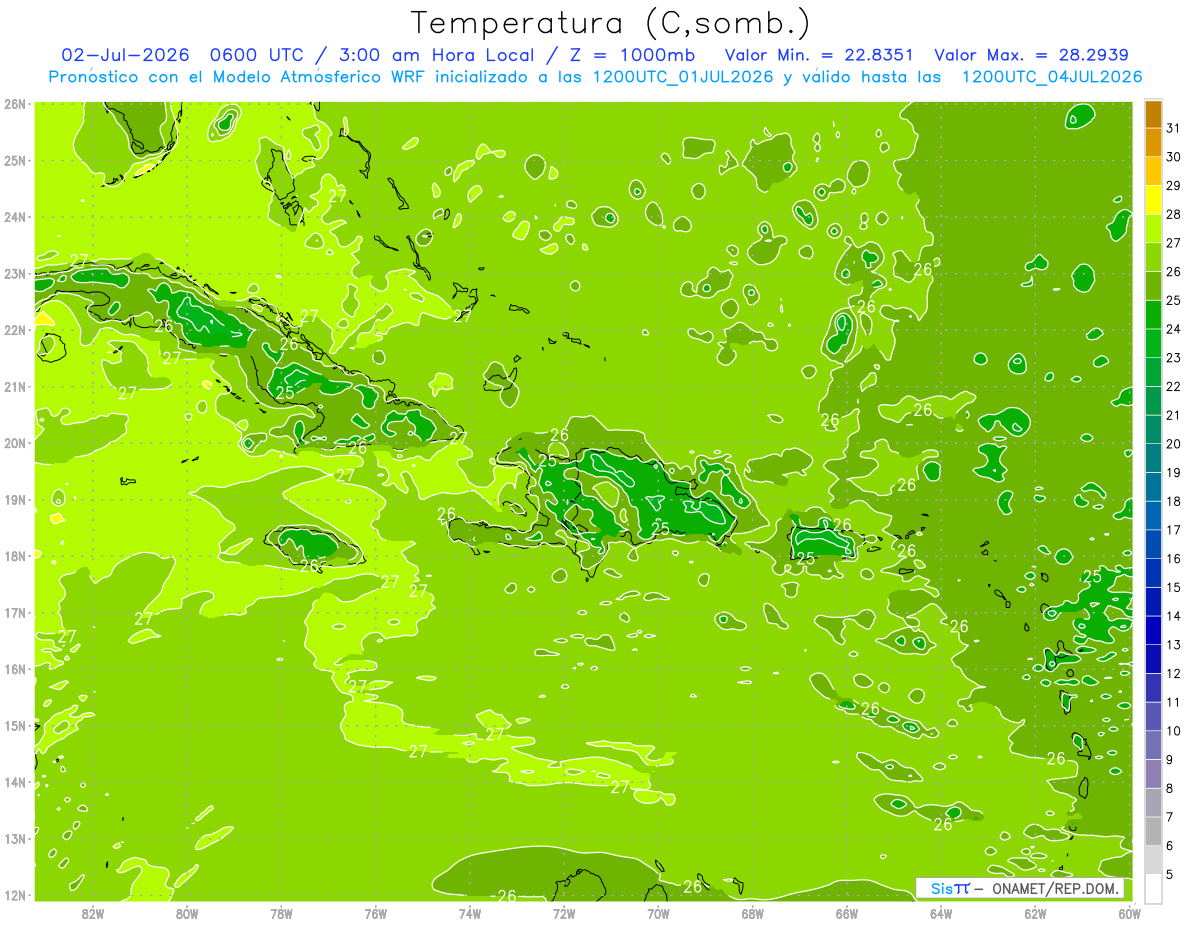Click color scale label "15"
1200x927 pixels.
pyautogui.click(x=1174, y=587)
